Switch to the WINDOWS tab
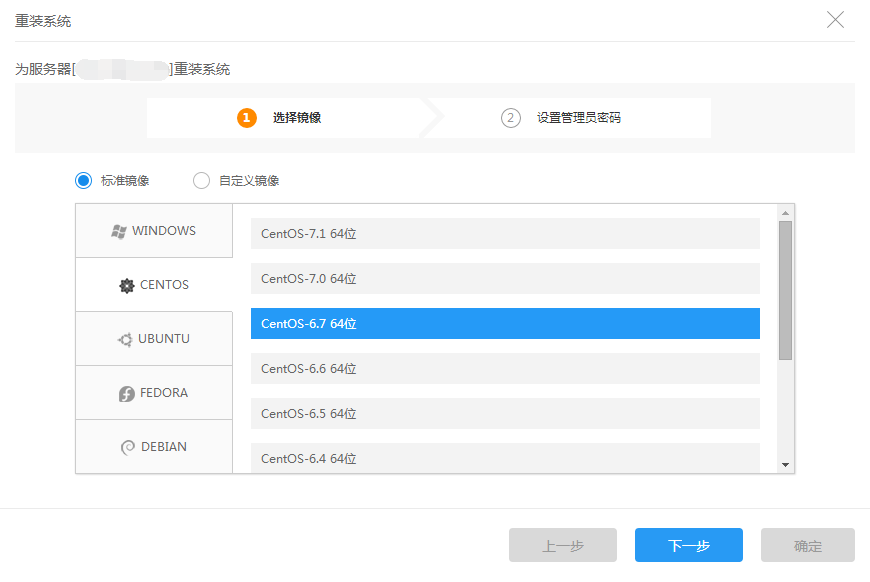The image size is (870, 582). 154,231
